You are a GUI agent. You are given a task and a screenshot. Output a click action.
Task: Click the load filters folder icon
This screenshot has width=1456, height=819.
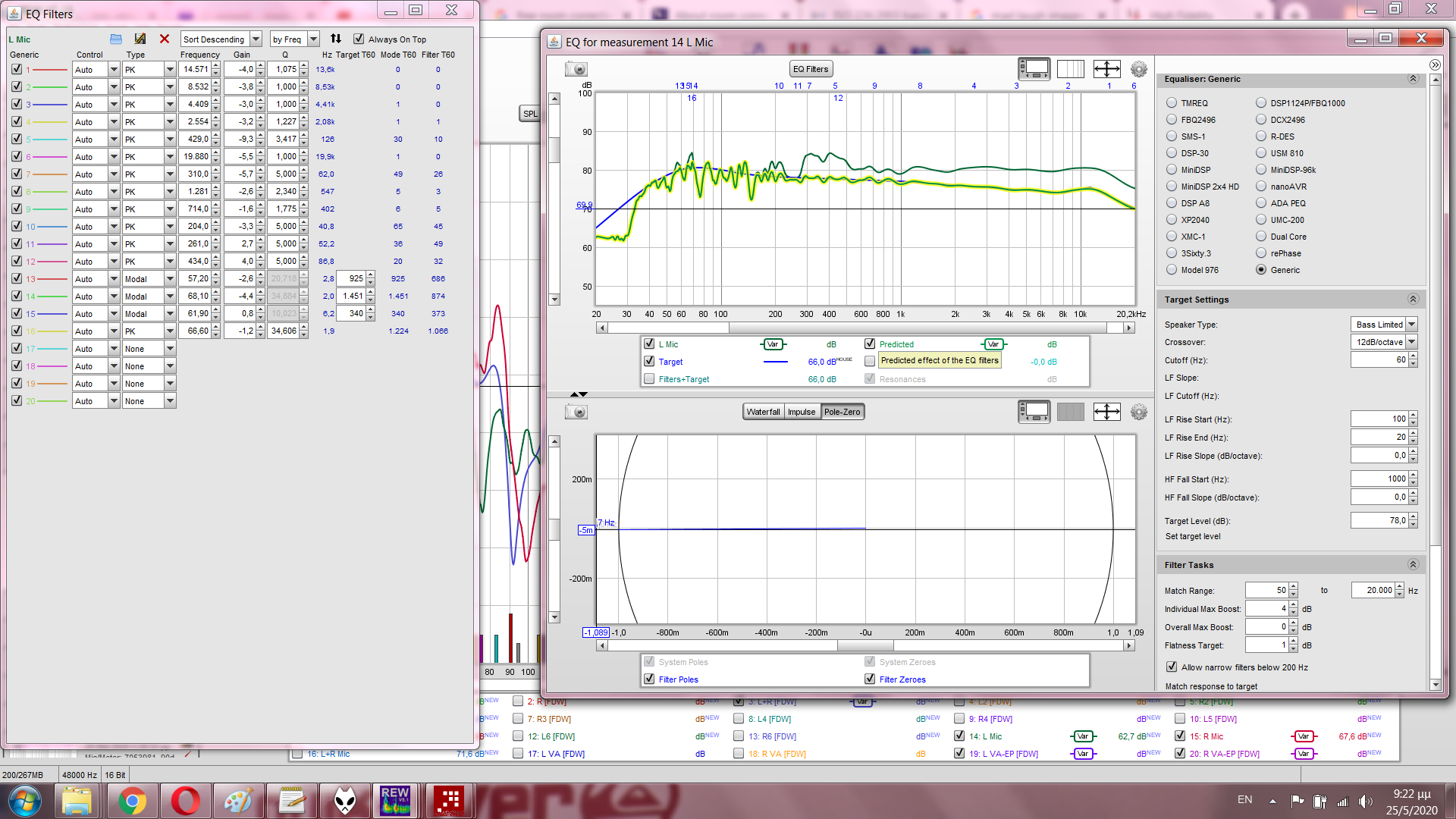(116, 39)
